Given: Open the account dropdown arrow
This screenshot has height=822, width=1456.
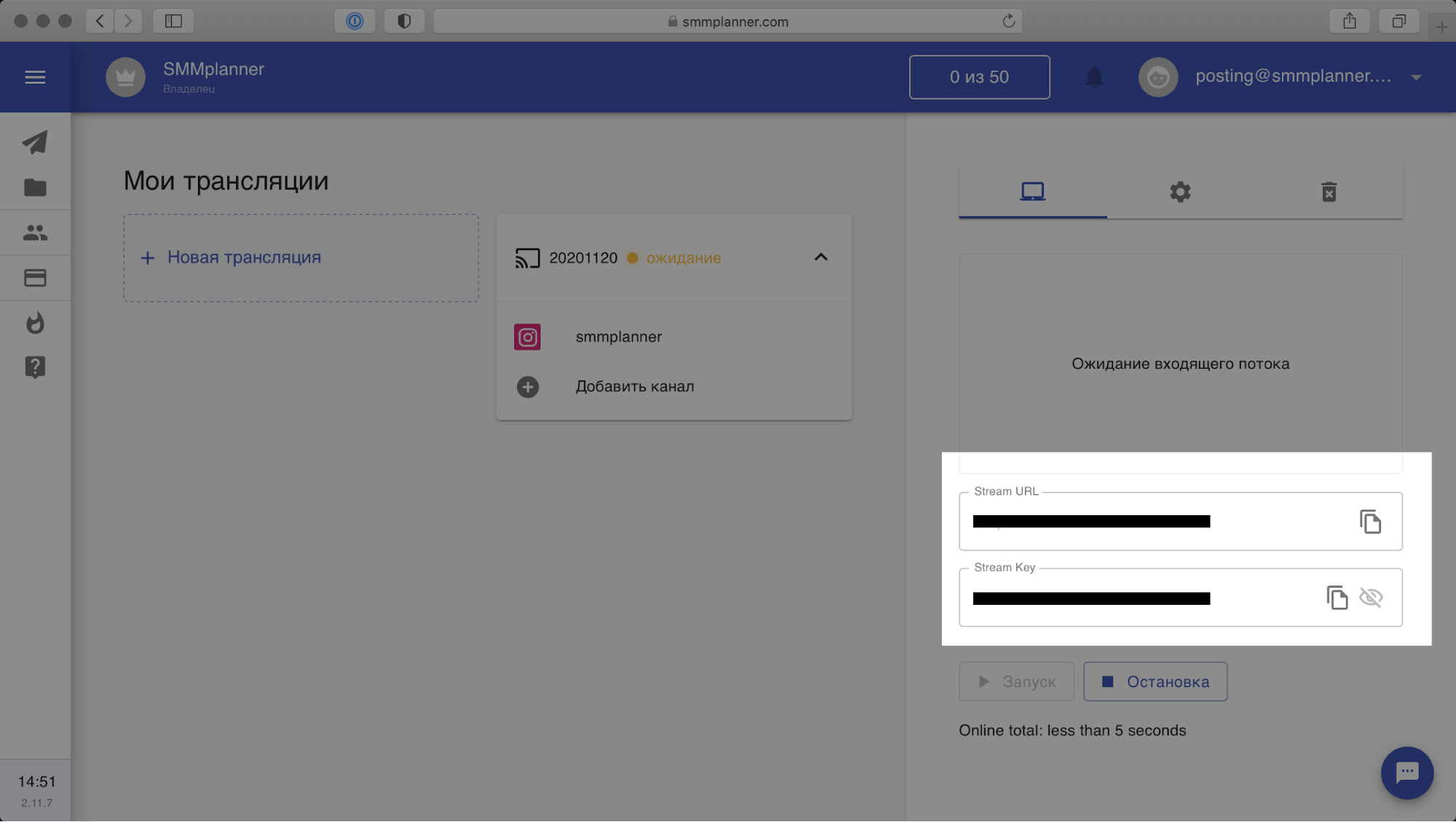Looking at the screenshot, I should click(1416, 77).
